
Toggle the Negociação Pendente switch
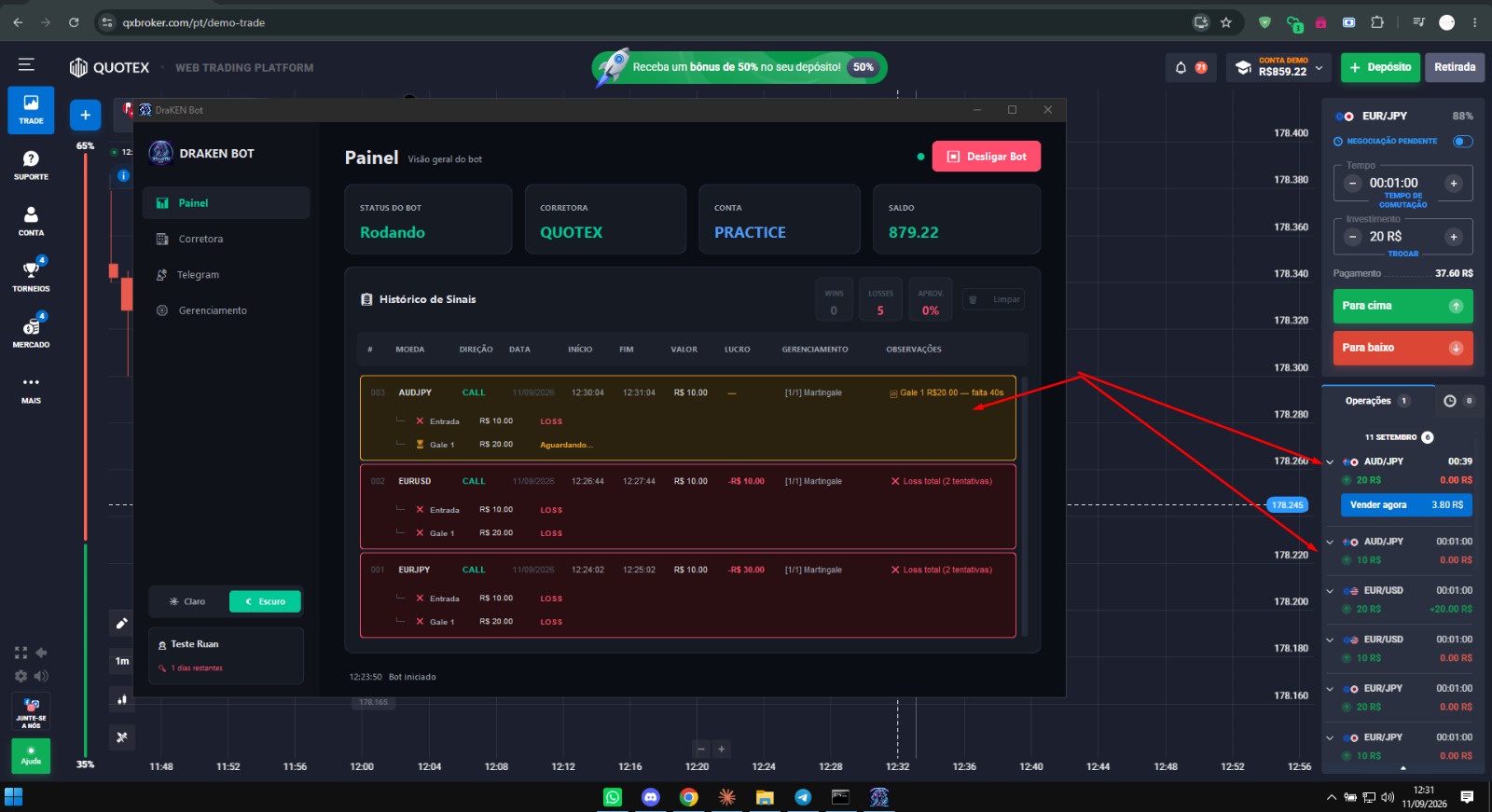coord(1463,142)
